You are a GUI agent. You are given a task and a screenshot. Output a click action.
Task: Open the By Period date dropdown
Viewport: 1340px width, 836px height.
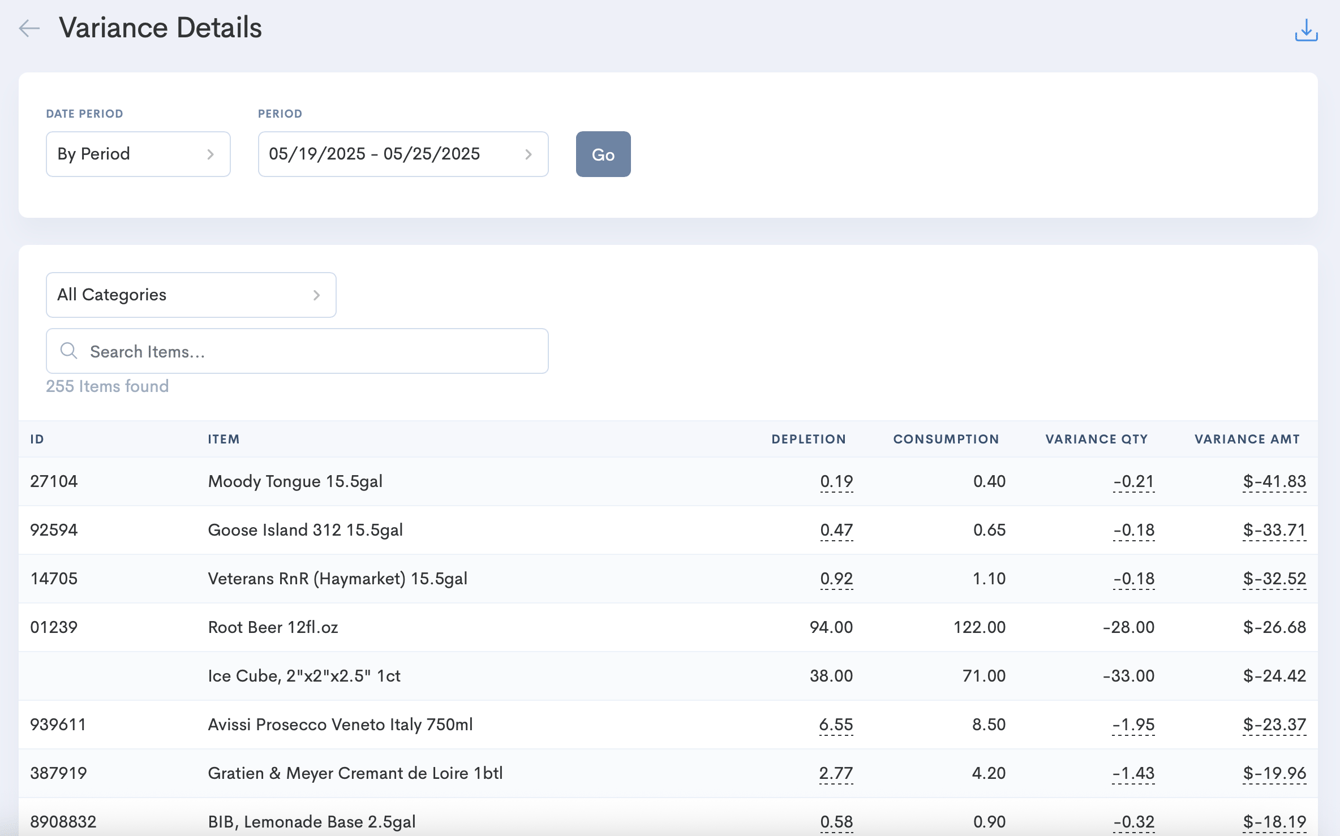pyautogui.click(x=138, y=154)
